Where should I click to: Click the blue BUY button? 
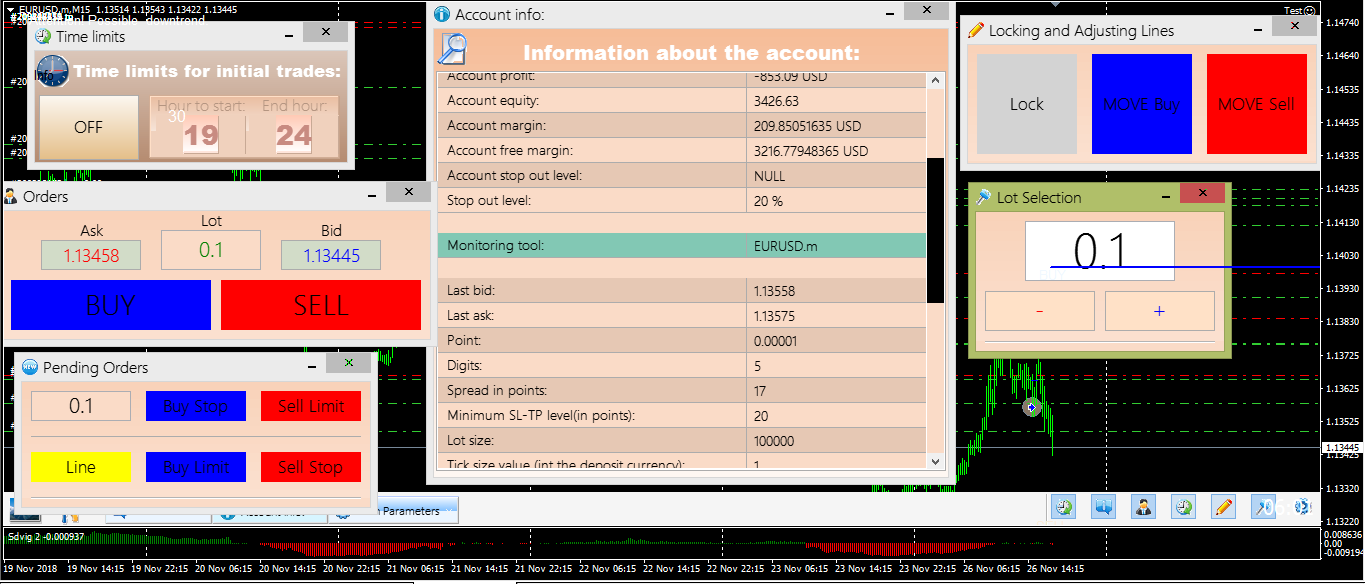(111, 305)
